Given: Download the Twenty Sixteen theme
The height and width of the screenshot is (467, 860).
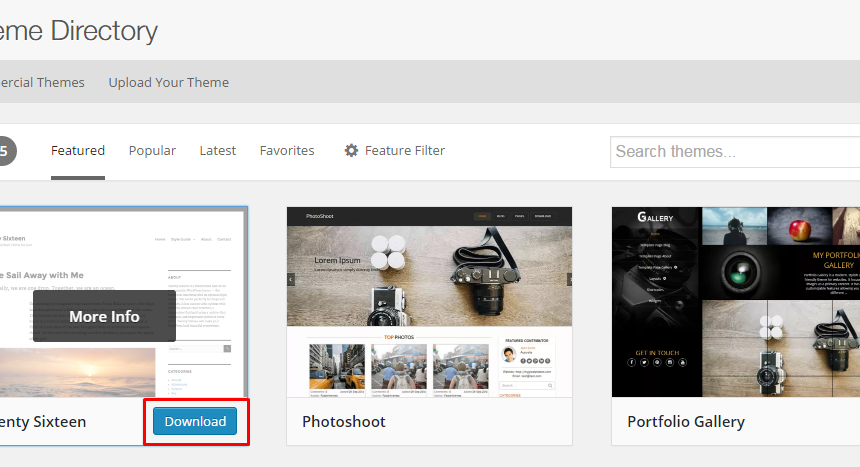Looking at the screenshot, I should click(195, 421).
